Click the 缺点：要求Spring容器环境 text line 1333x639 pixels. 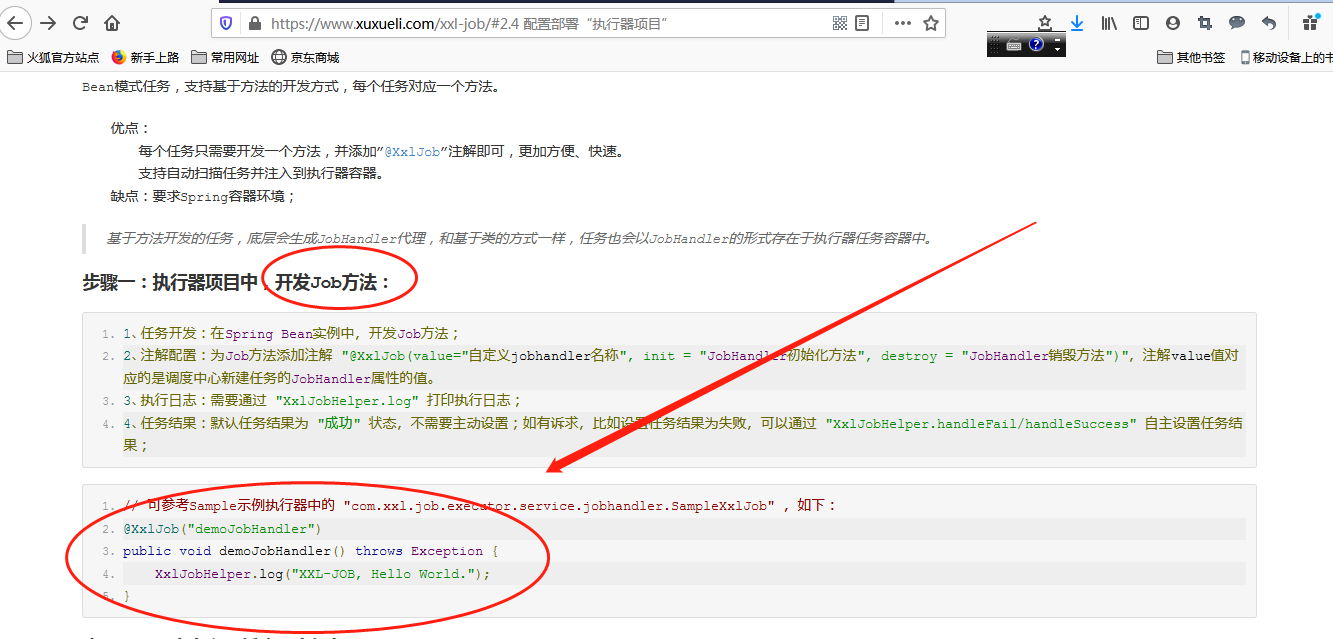click(203, 196)
